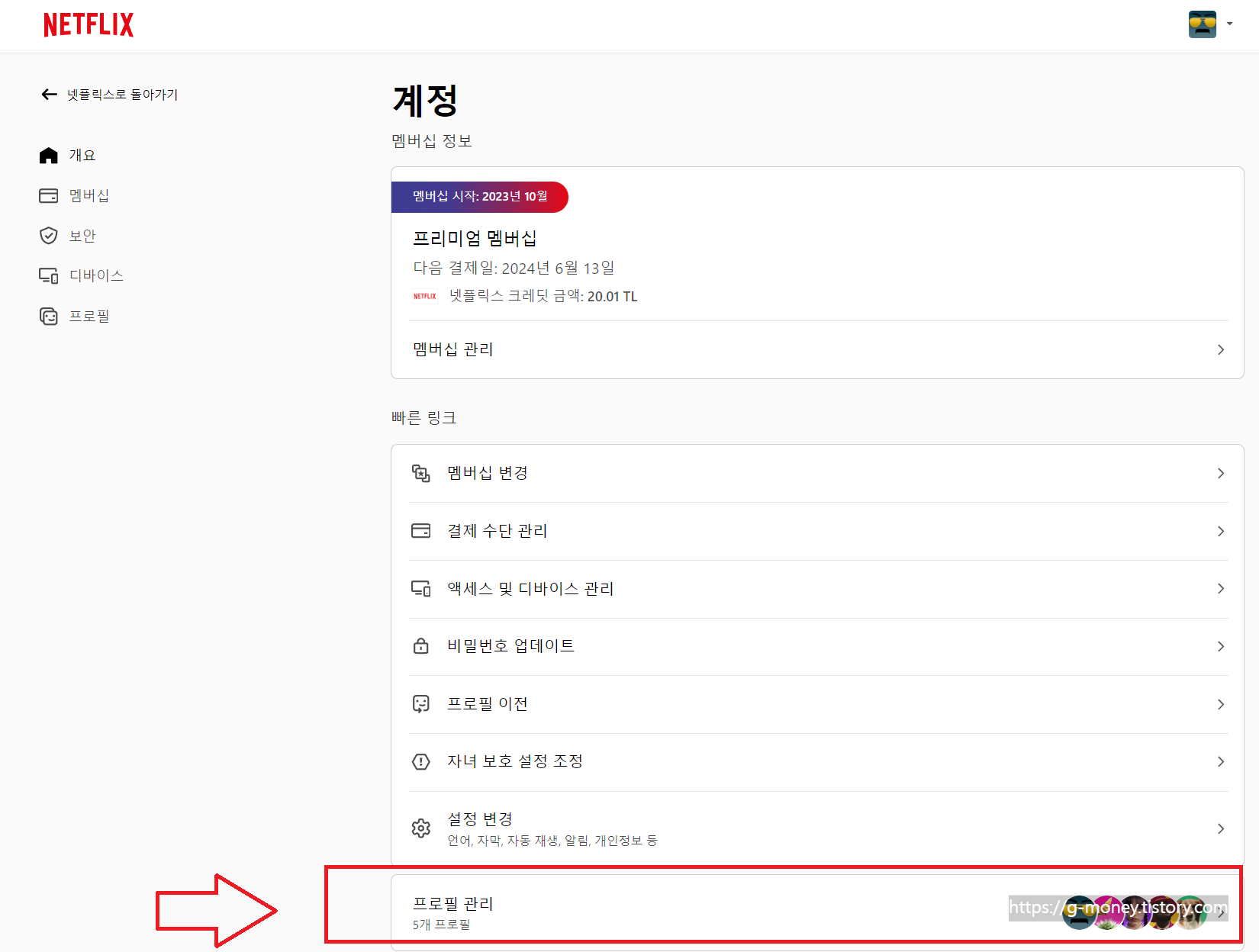The height and width of the screenshot is (952, 1259).
Task: Click the profile avatars in 프로필 관리 row
Action: [x=1135, y=912]
